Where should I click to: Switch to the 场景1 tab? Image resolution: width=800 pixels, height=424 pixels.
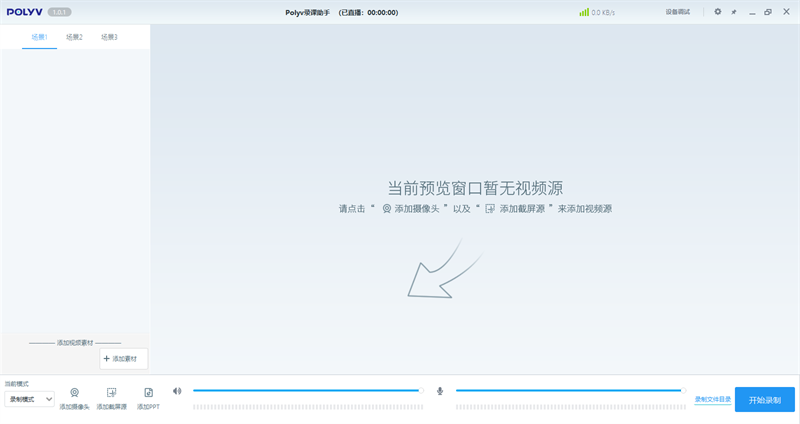[x=39, y=37]
